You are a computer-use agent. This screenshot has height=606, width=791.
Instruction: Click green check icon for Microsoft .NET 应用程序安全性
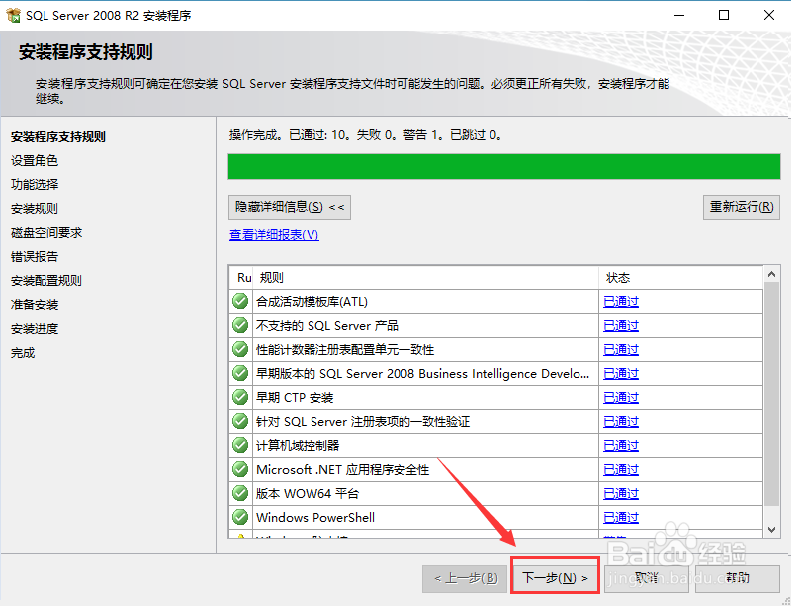[x=240, y=469]
